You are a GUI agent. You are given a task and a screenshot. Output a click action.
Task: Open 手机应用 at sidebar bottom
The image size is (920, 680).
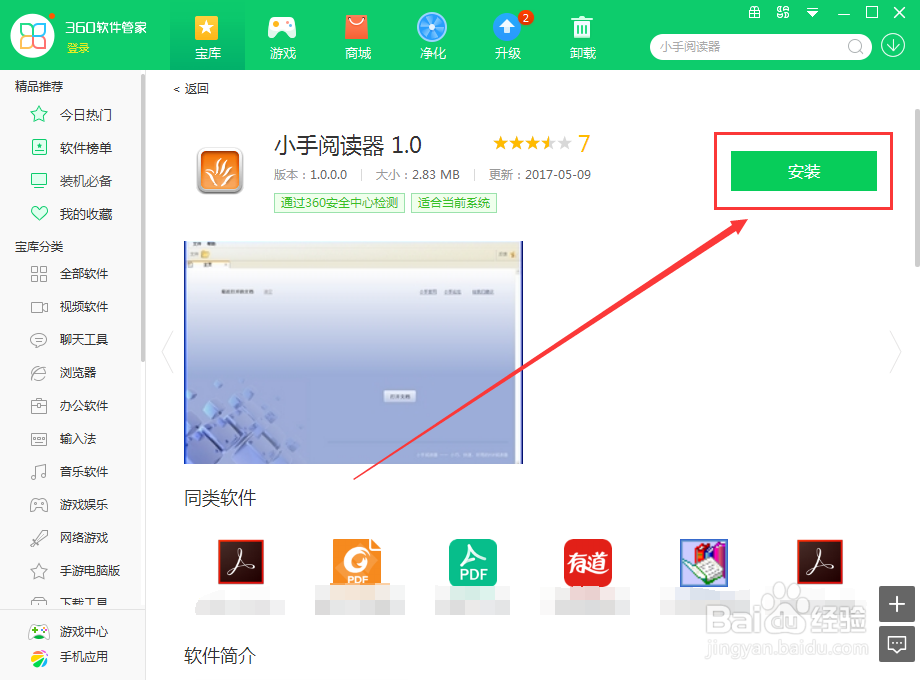coord(69,657)
